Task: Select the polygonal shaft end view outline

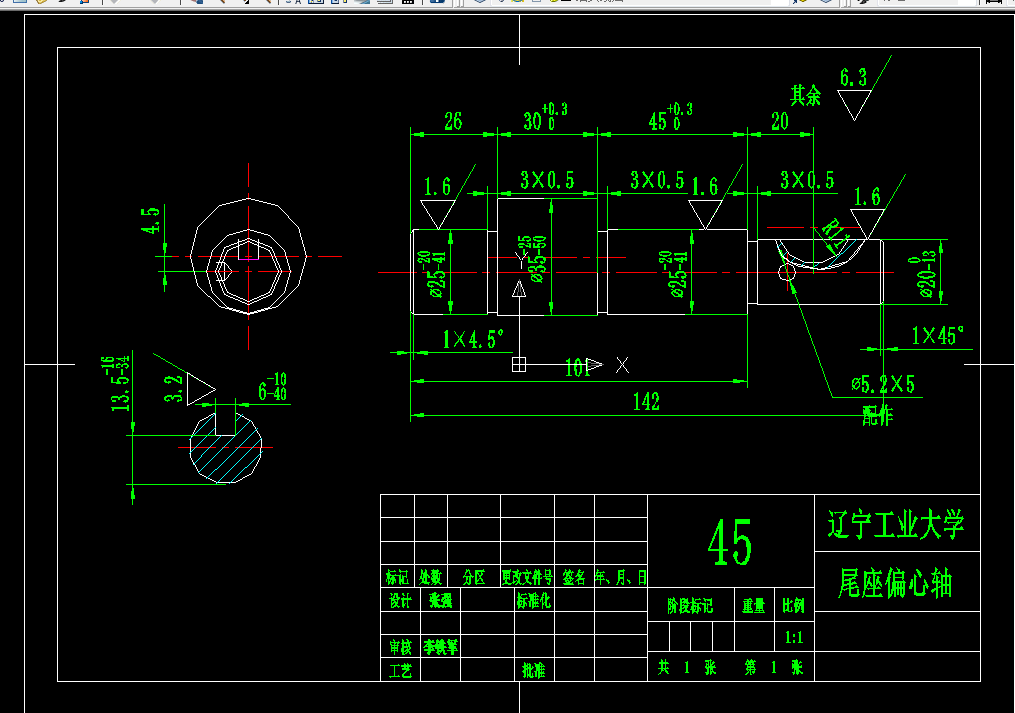Action: click(x=249, y=256)
